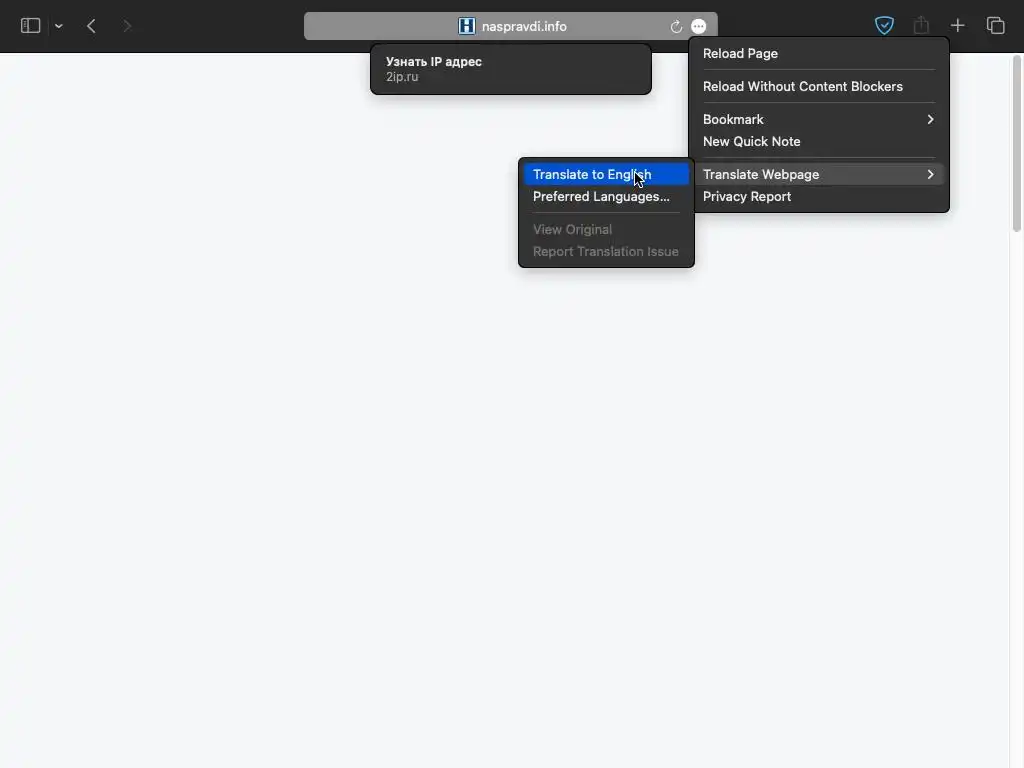Show the sidebar using the sidebar icon
The height and width of the screenshot is (768, 1024).
[x=30, y=25]
